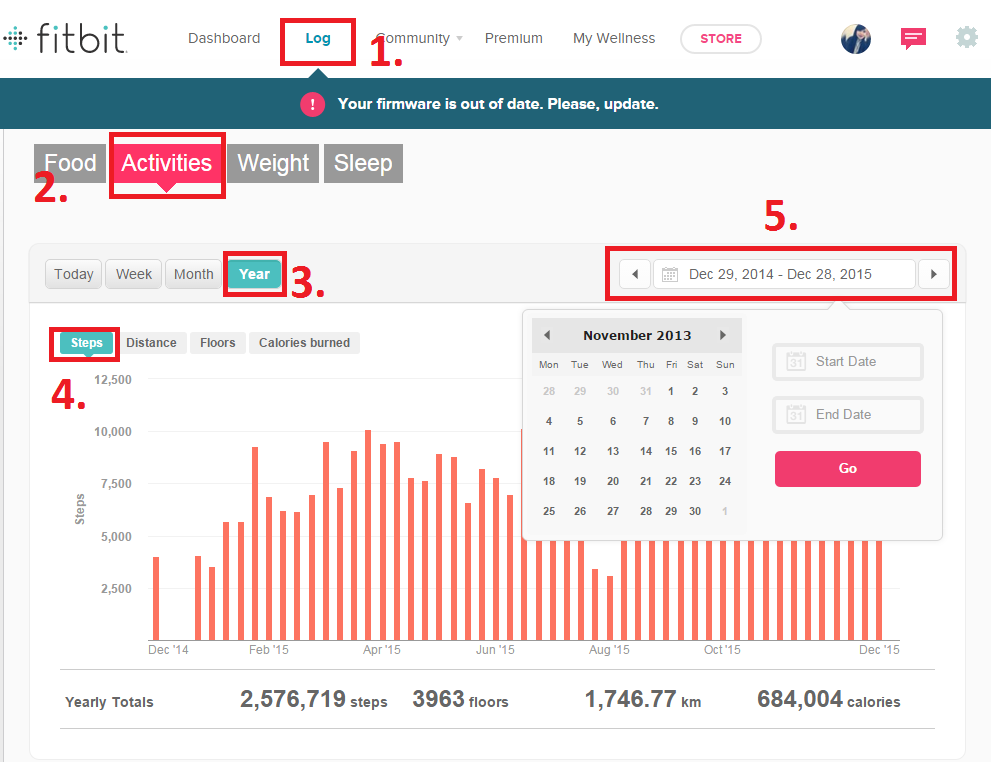Viewport: 991px width, 762px height.
Task: Click the firmware update message
Action: coord(498,104)
